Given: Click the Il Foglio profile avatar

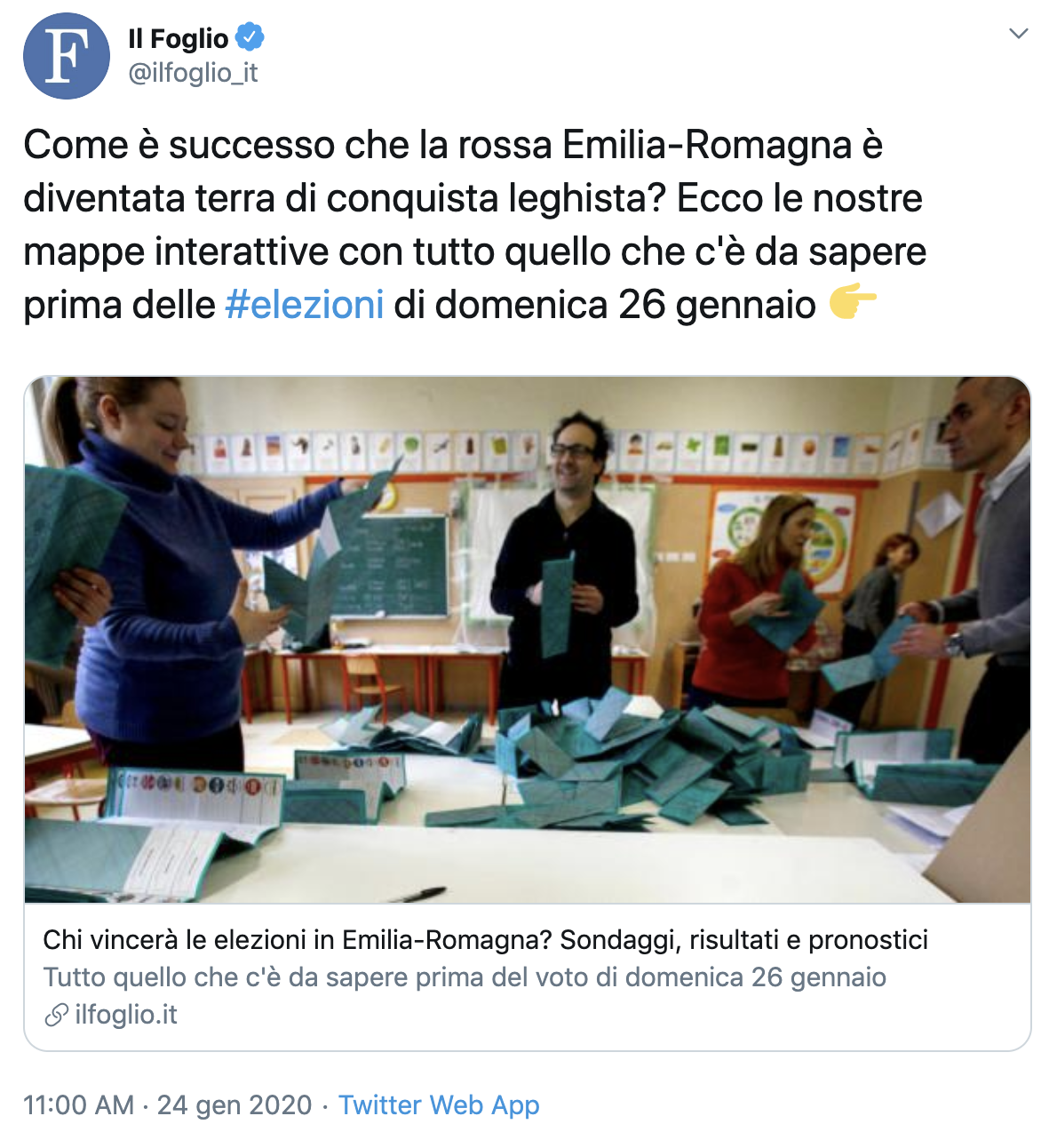Looking at the screenshot, I should 67,56.
